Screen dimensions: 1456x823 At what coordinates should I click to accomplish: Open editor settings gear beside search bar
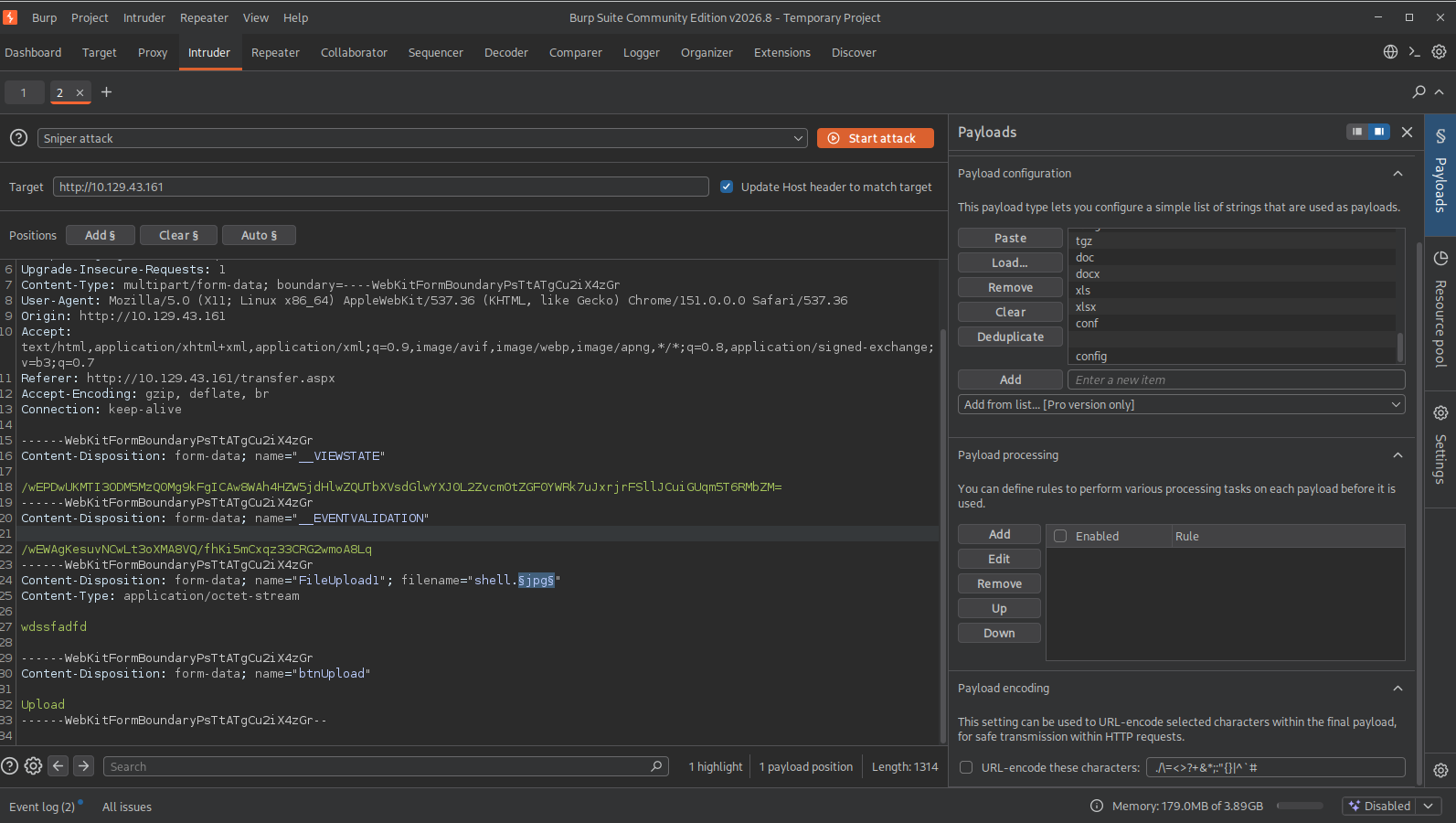33,766
